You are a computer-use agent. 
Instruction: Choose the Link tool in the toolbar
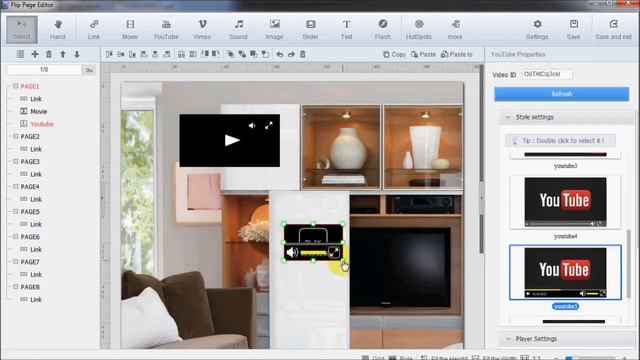click(x=93, y=29)
